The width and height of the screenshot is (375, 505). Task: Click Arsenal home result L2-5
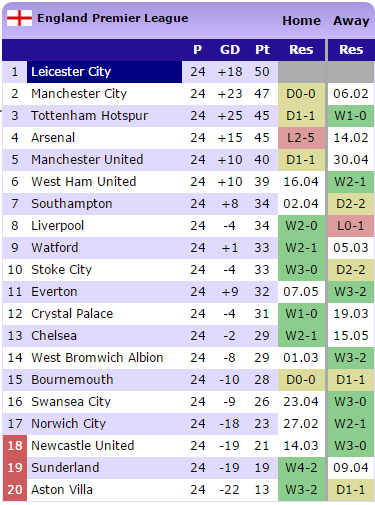(x=301, y=138)
